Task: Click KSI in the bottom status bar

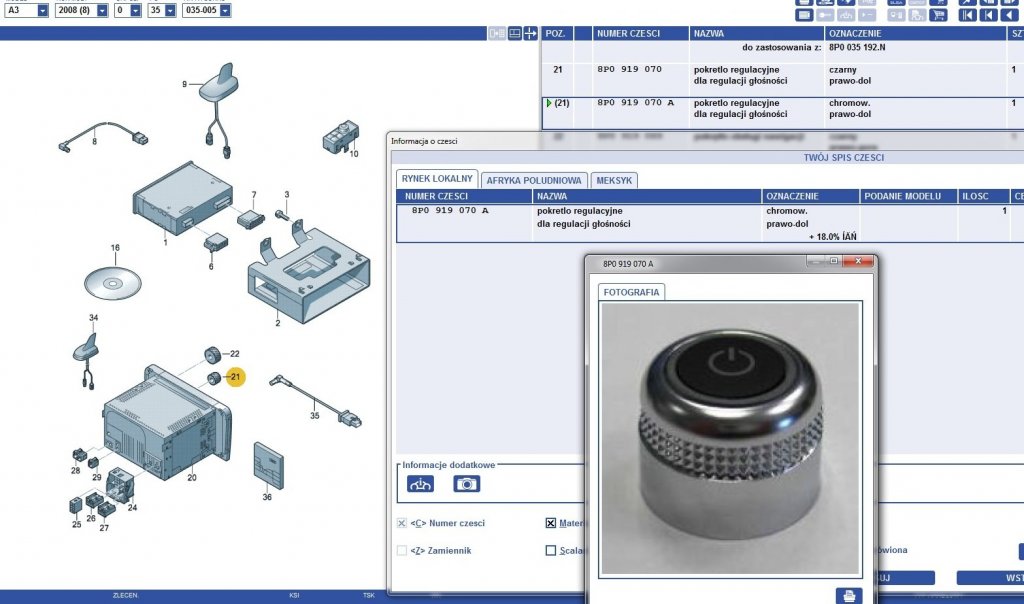Action: (294, 596)
